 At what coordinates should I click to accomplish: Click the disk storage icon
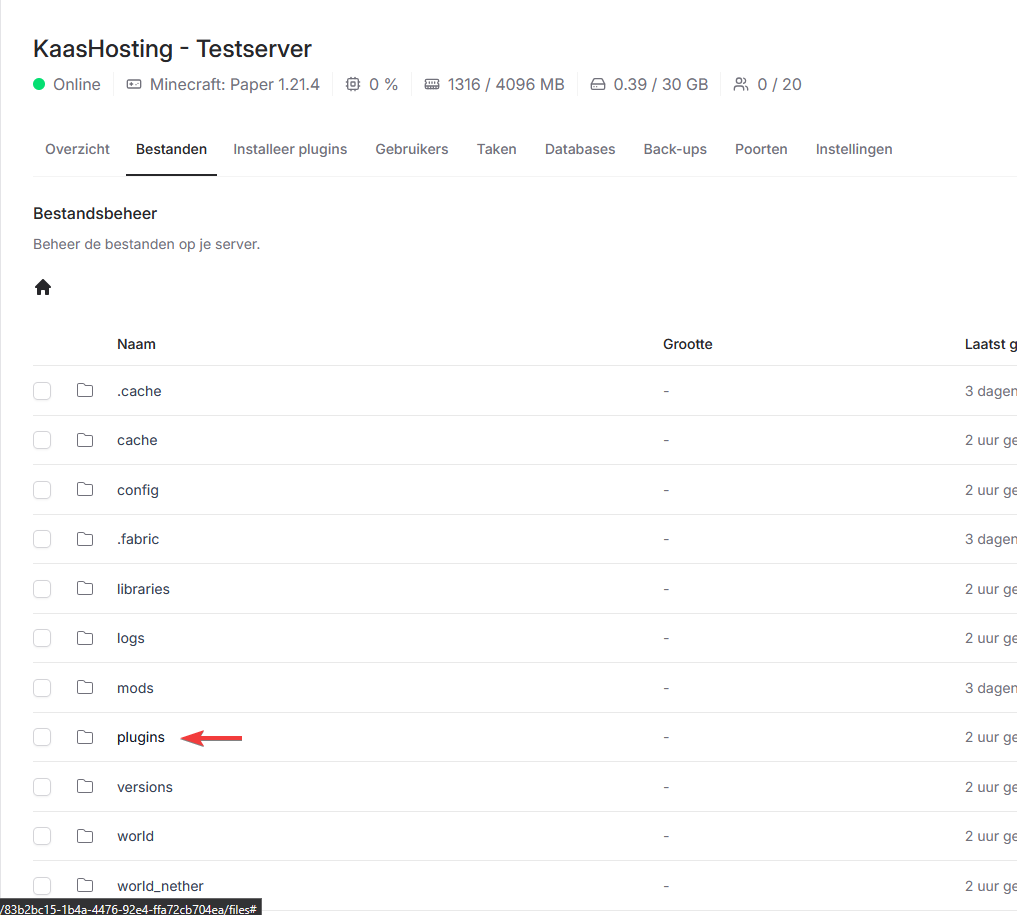pyautogui.click(x=598, y=84)
